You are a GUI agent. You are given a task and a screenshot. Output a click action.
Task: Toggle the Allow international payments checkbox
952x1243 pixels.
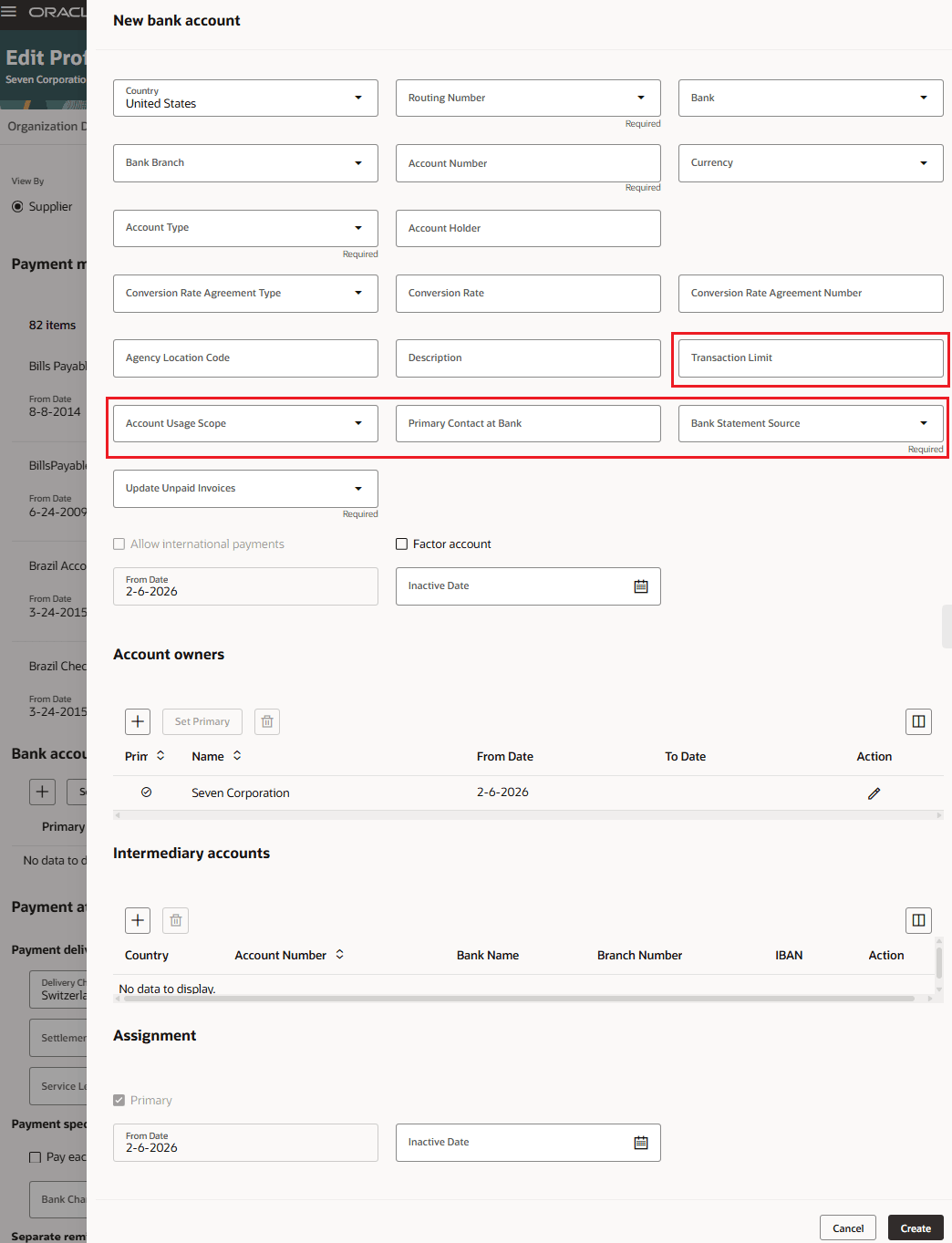click(119, 544)
